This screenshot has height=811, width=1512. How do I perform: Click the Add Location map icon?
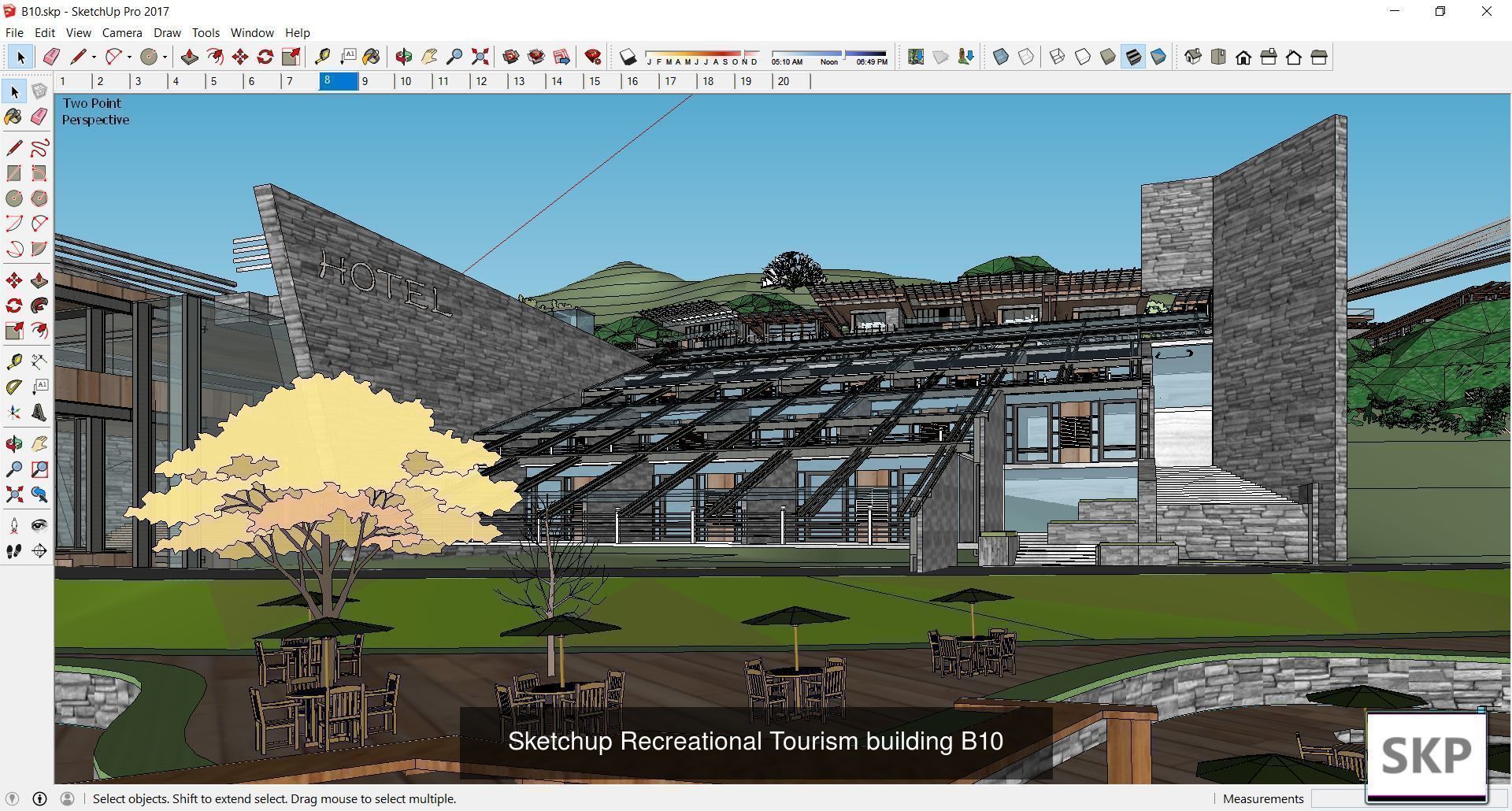915,57
